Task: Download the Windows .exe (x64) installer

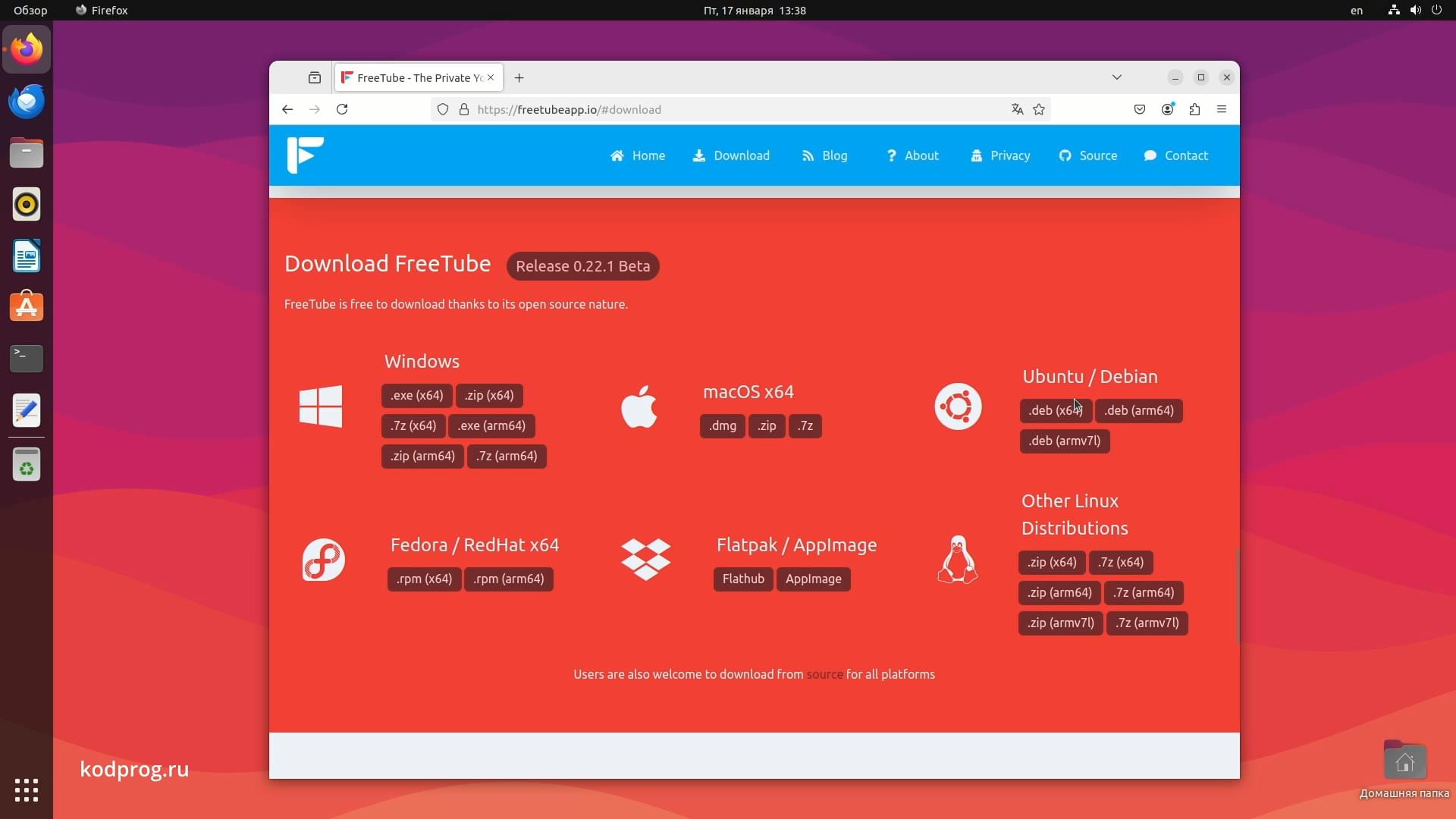Action: (417, 395)
